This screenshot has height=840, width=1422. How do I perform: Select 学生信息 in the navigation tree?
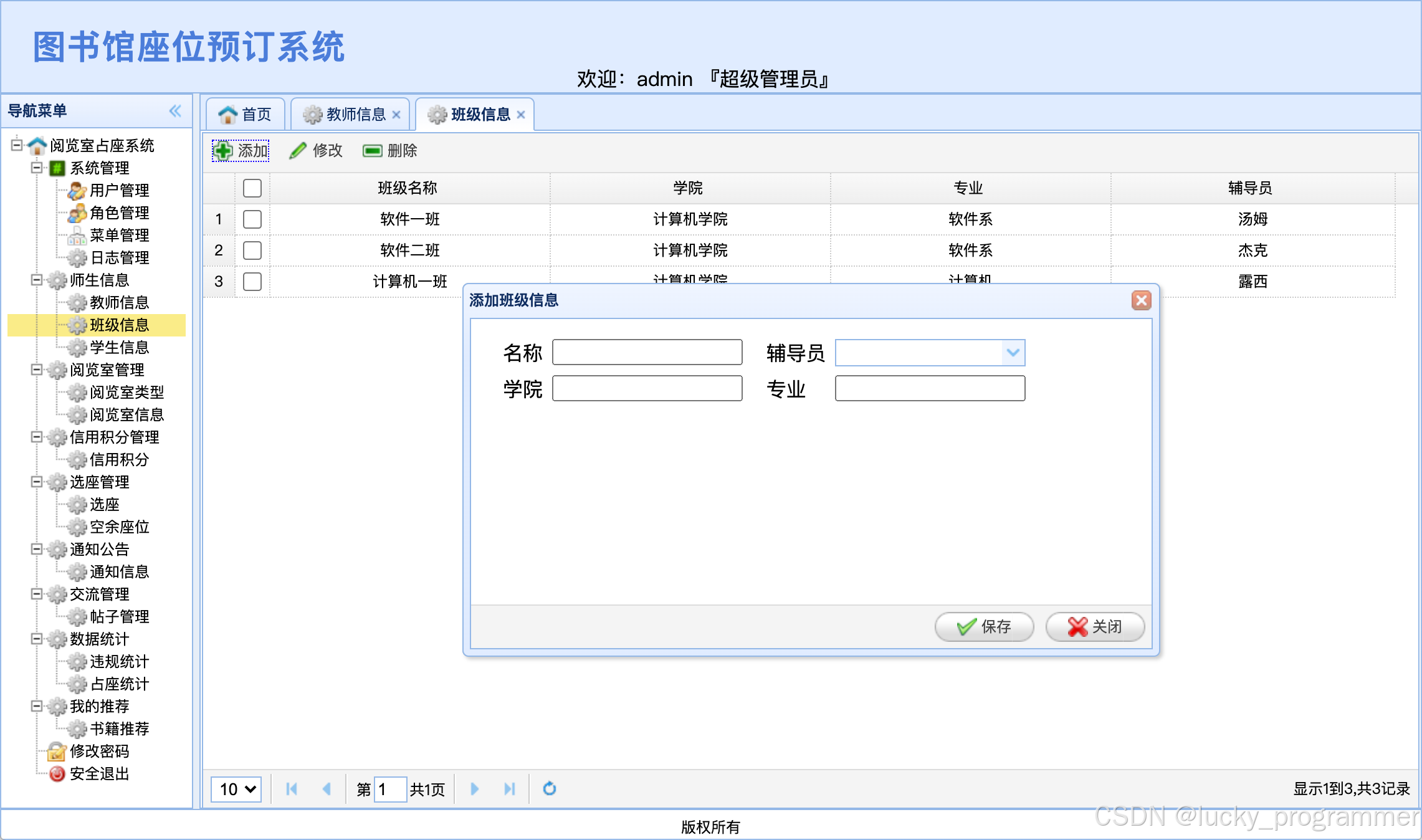(x=119, y=347)
